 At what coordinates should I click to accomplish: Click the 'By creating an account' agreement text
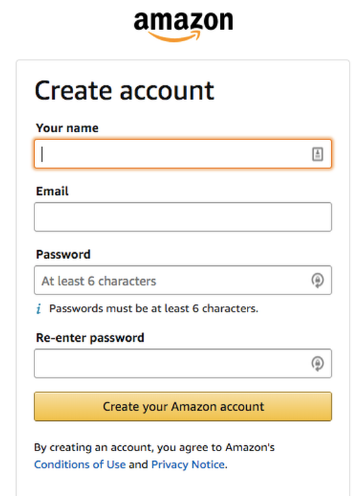coord(154,447)
